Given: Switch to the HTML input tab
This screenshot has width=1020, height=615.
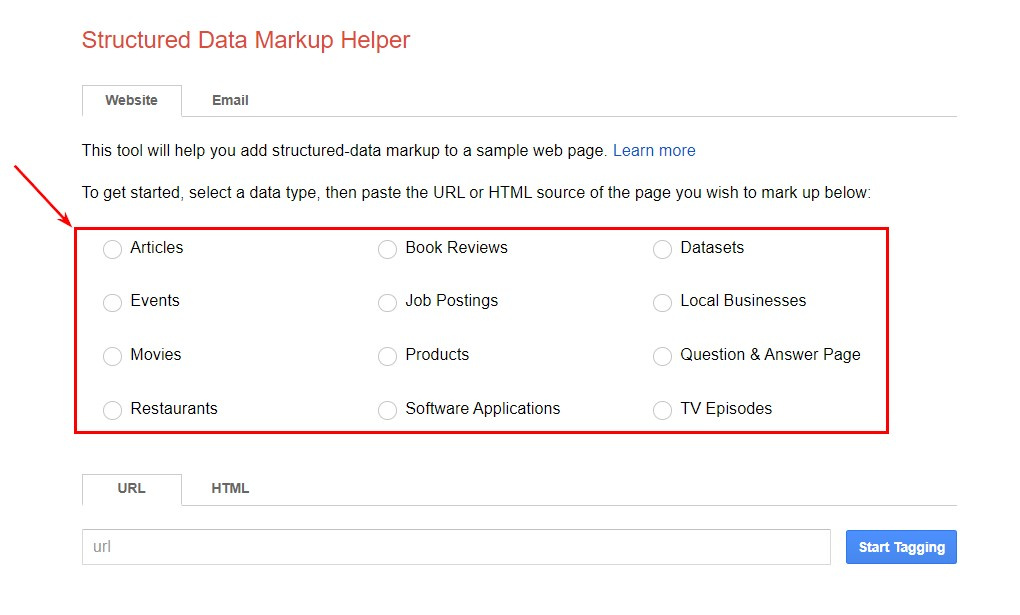Looking at the screenshot, I should [x=230, y=488].
